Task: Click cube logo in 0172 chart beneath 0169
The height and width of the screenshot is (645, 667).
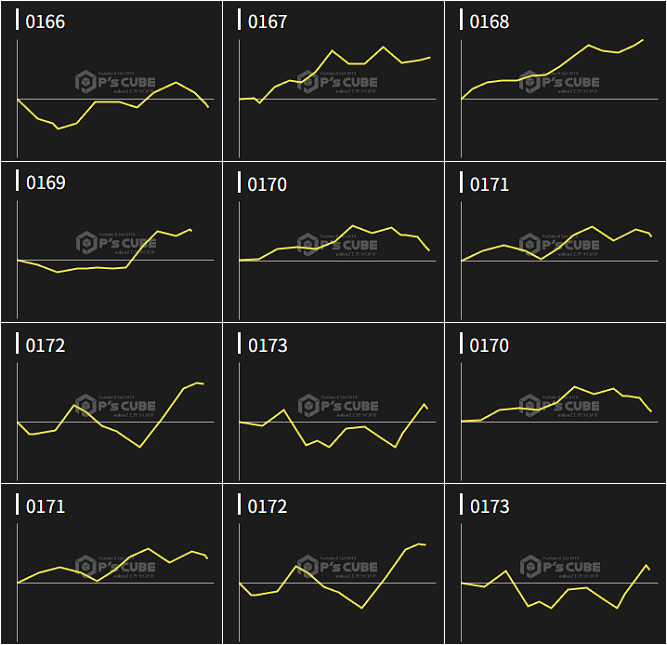Action: point(87,405)
